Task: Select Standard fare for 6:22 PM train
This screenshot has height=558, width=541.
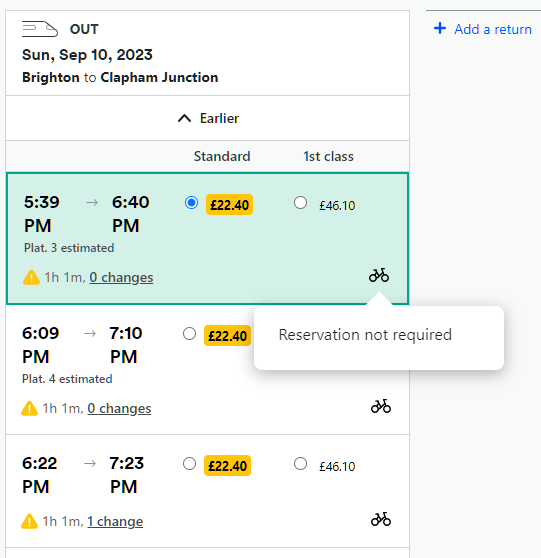Action: point(189,464)
